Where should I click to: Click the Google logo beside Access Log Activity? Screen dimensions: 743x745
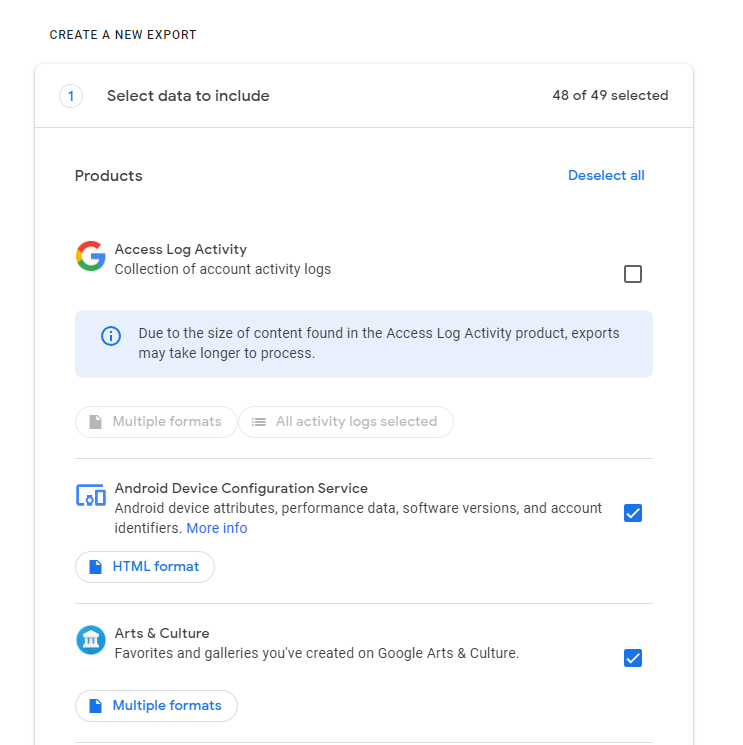pos(91,257)
